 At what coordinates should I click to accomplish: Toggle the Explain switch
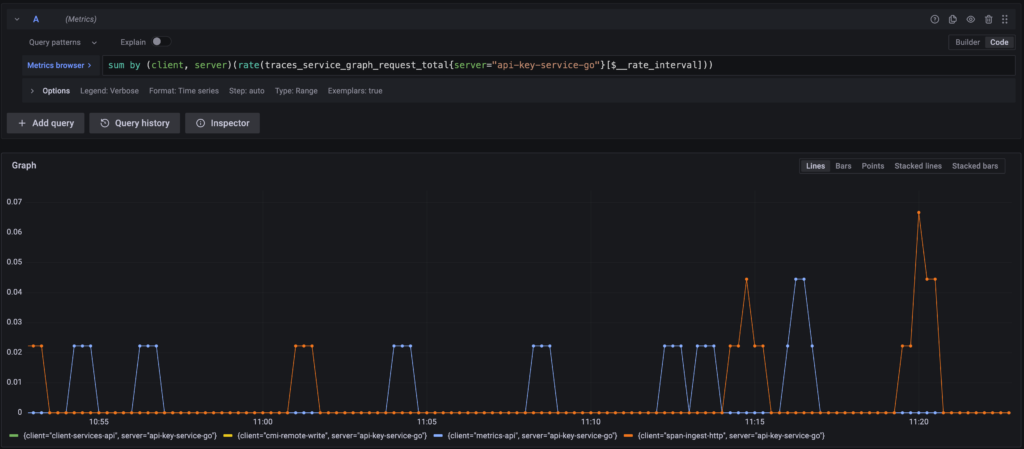pos(161,42)
